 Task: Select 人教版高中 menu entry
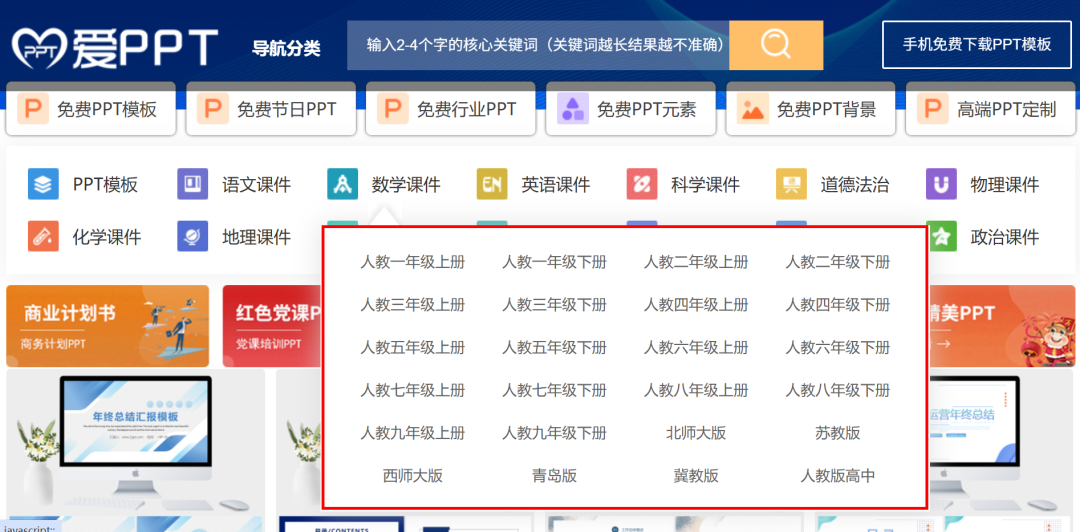[x=838, y=476]
